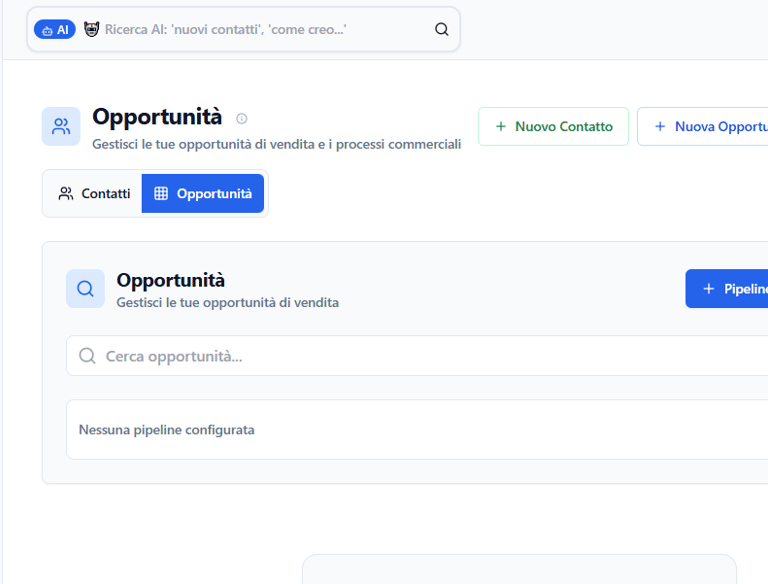Click the blue search icon in Opportunità card
Image resolution: width=768 pixels, height=584 pixels.
85,289
